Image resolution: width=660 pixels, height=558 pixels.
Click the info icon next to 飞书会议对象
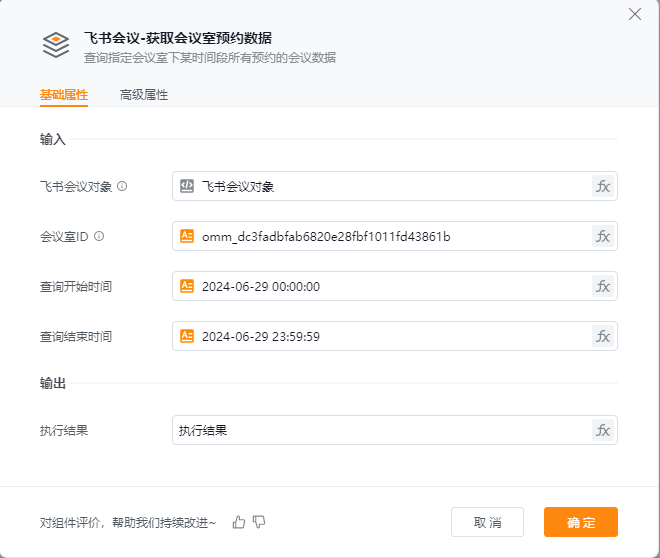(122, 186)
